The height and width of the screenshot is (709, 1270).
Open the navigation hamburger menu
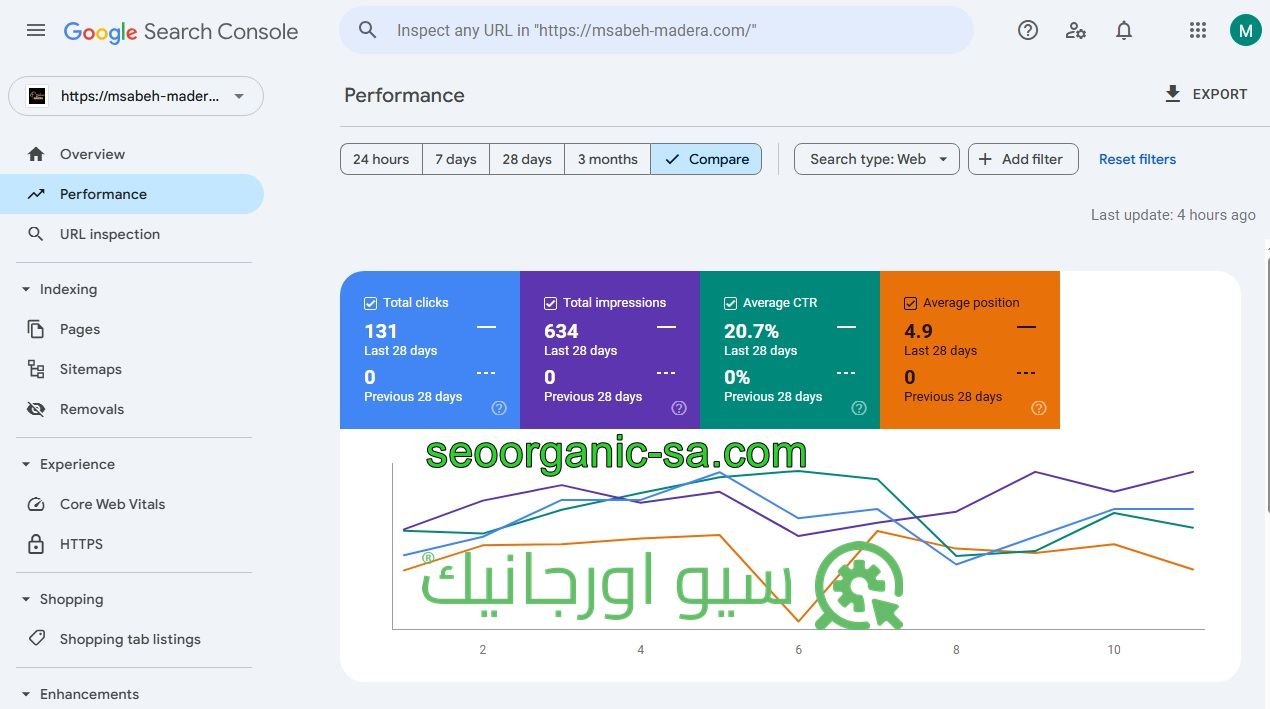(x=36, y=30)
